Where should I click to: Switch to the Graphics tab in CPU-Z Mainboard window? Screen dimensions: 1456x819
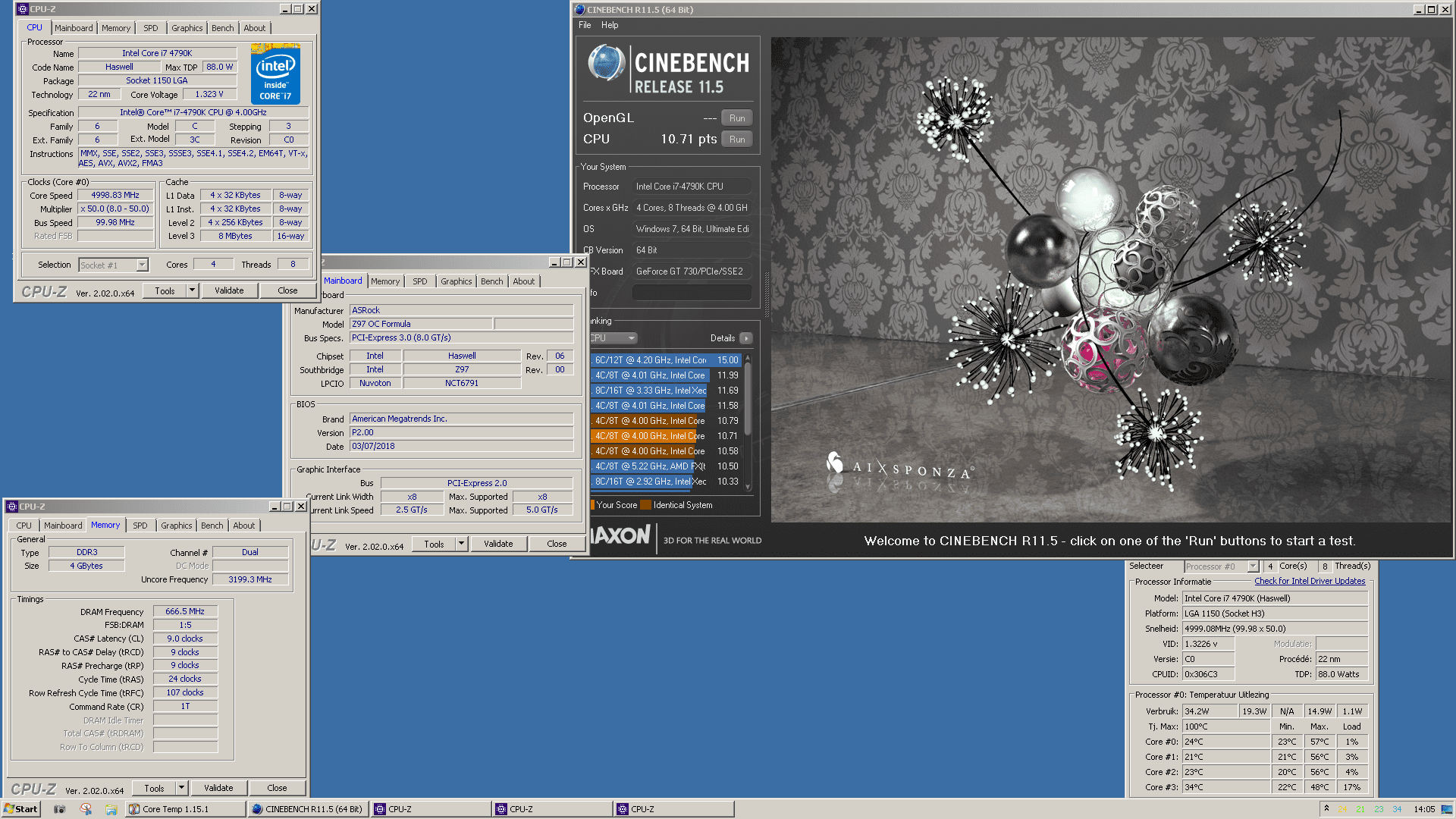(x=456, y=281)
